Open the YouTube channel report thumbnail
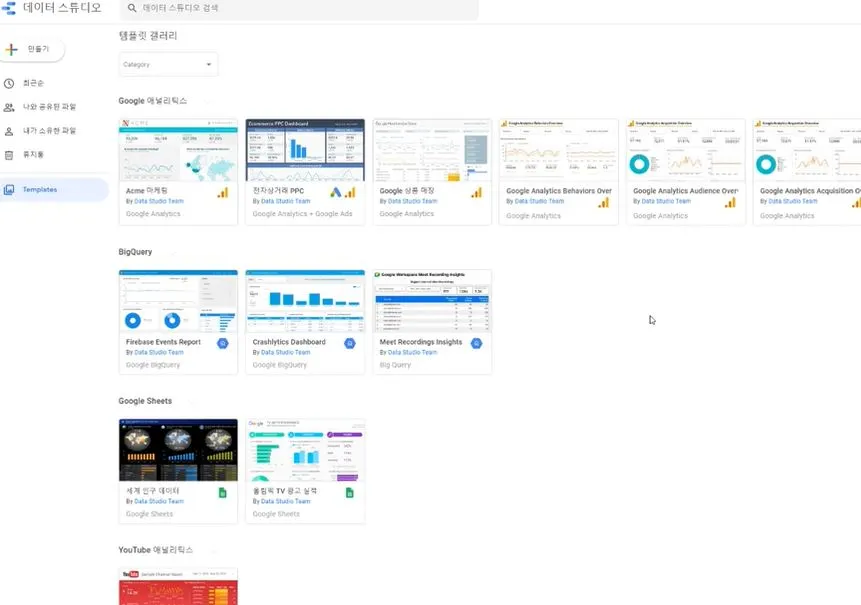The width and height of the screenshot is (861, 605). (178, 586)
